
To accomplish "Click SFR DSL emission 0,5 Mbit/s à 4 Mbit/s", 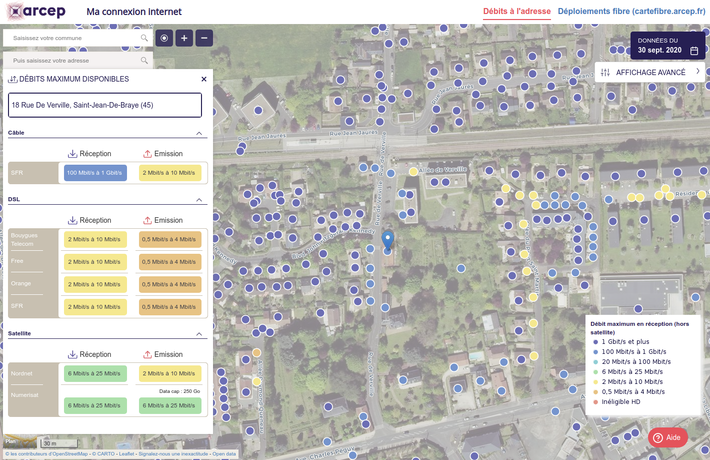I will click(169, 307).
